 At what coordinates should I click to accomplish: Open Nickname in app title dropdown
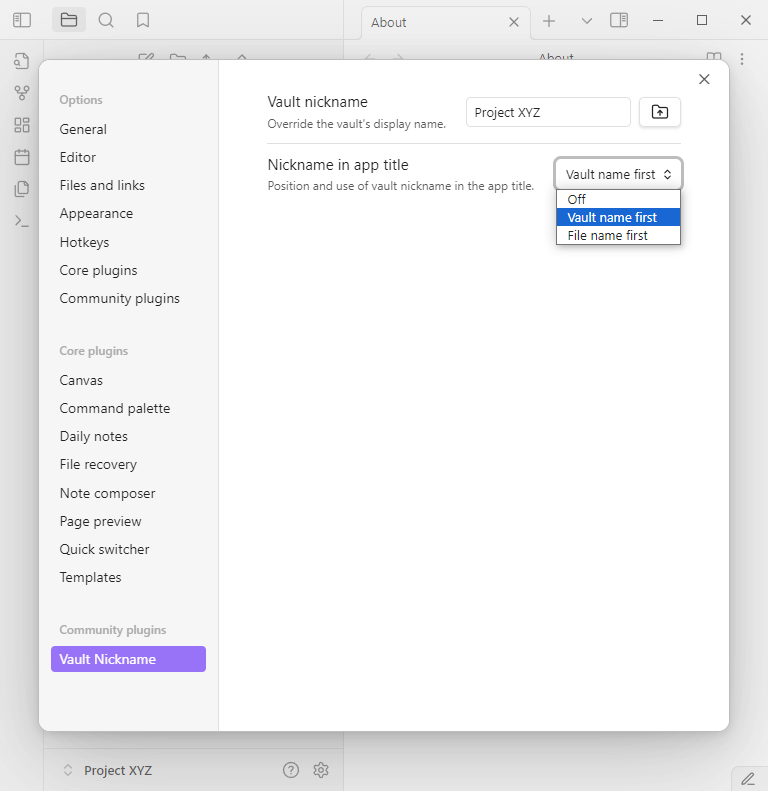point(618,174)
